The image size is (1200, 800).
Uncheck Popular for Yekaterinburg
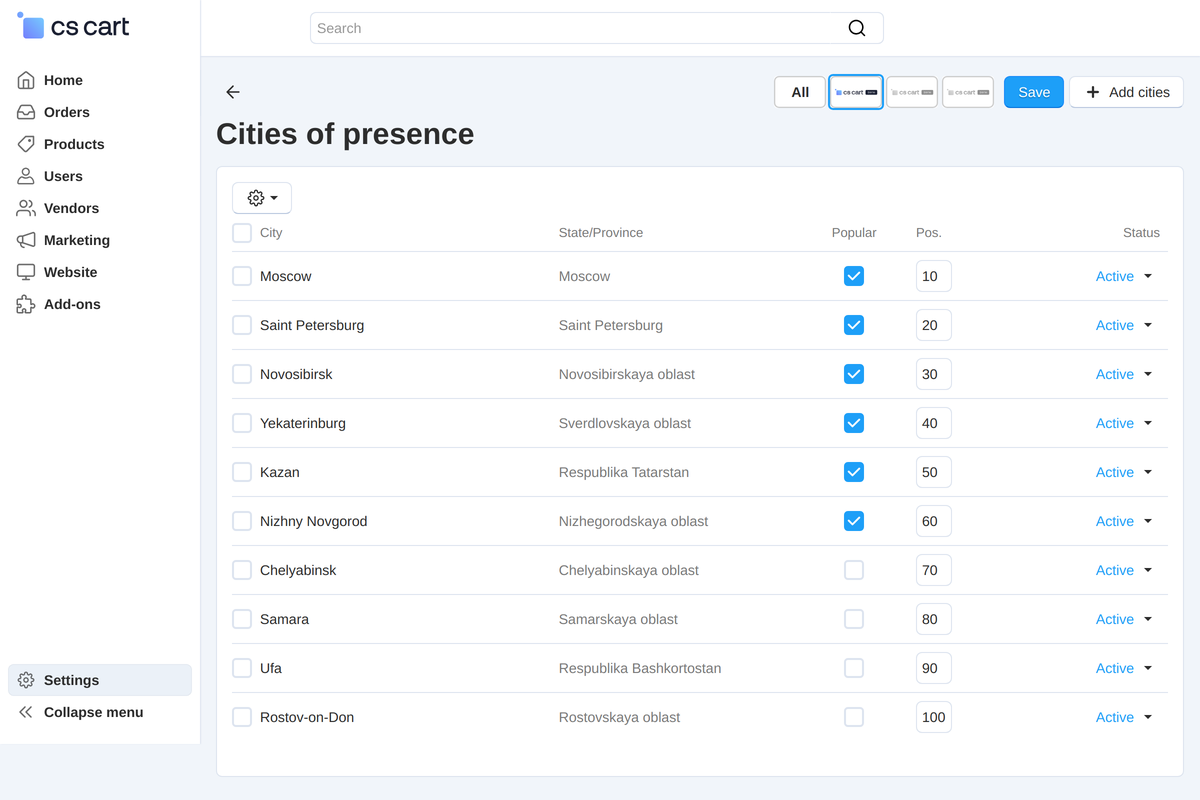tap(854, 423)
